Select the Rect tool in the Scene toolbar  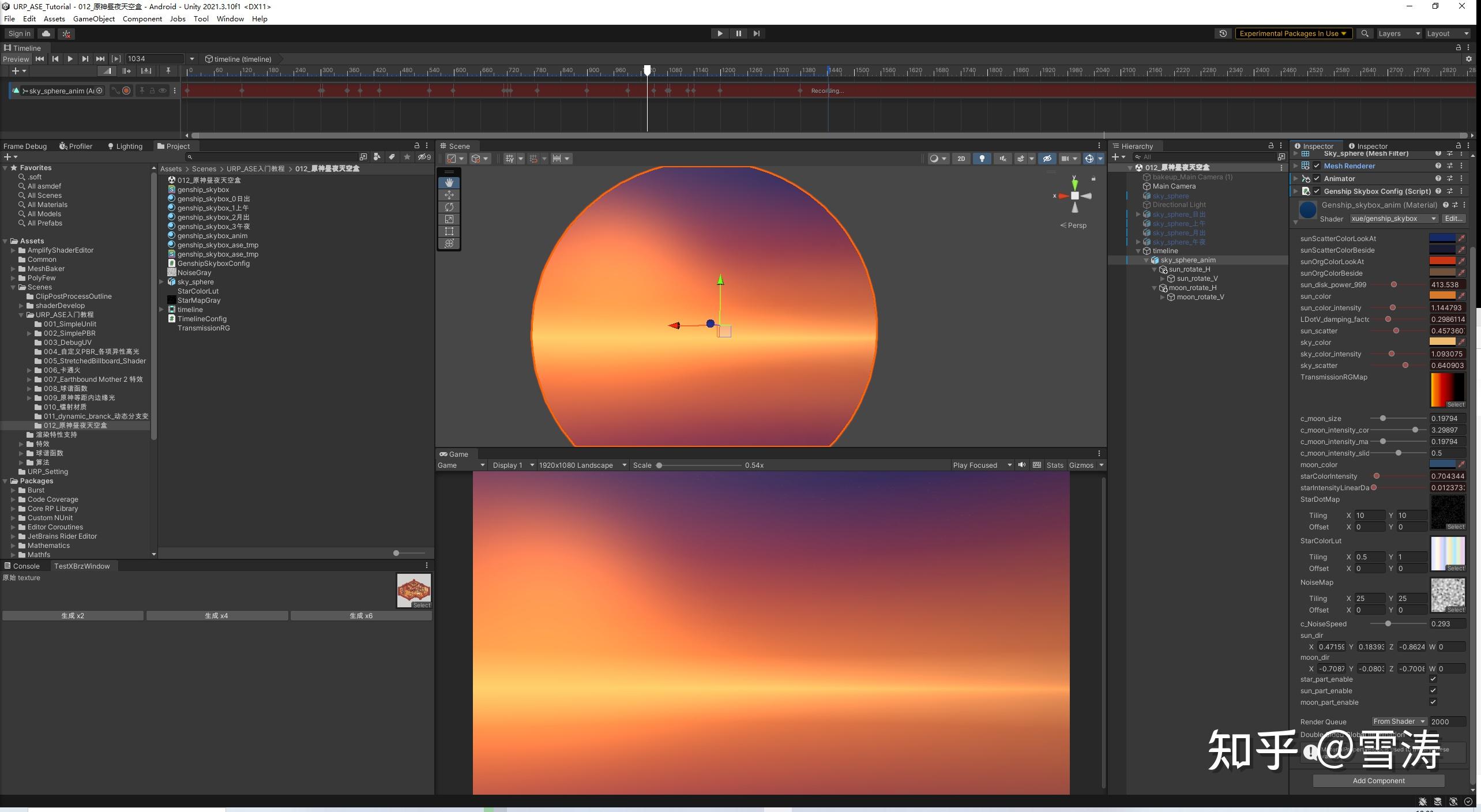coord(449,231)
